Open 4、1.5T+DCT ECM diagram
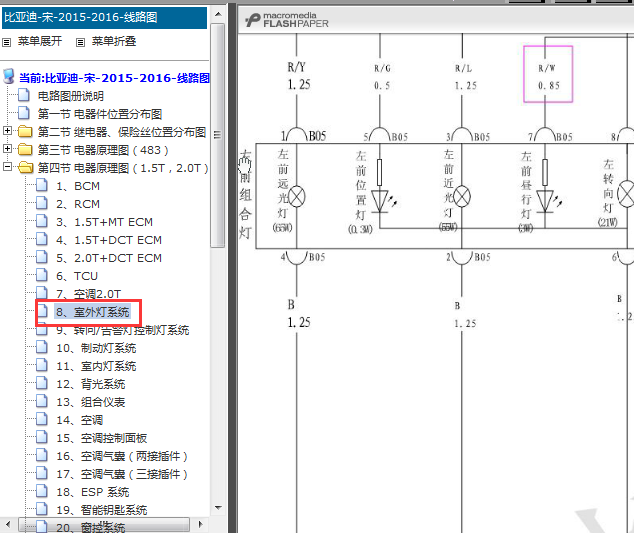The image size is (634, 533). [x=109, y=240]
